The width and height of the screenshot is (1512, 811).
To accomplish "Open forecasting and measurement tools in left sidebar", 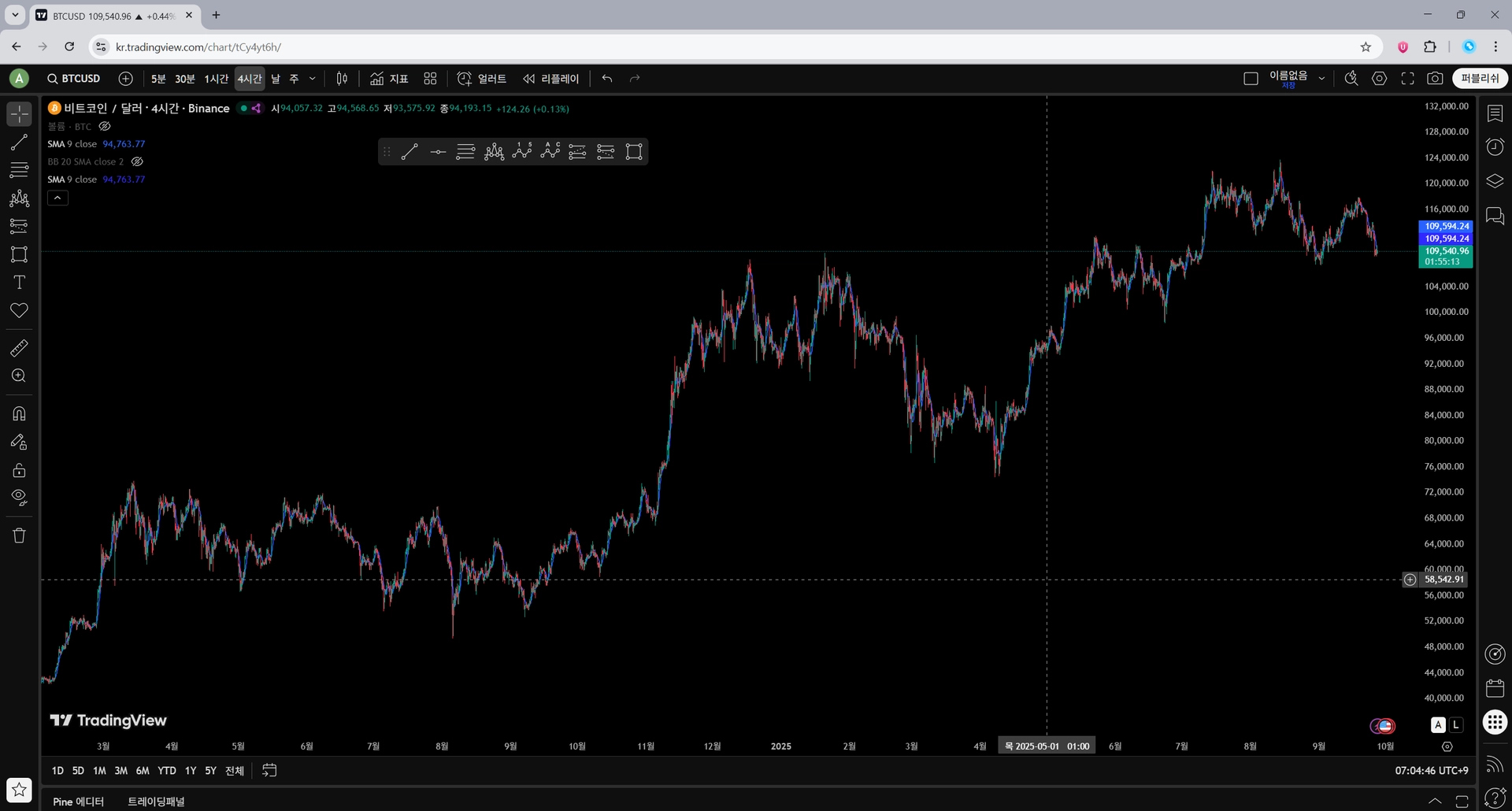I will point(19,226).
